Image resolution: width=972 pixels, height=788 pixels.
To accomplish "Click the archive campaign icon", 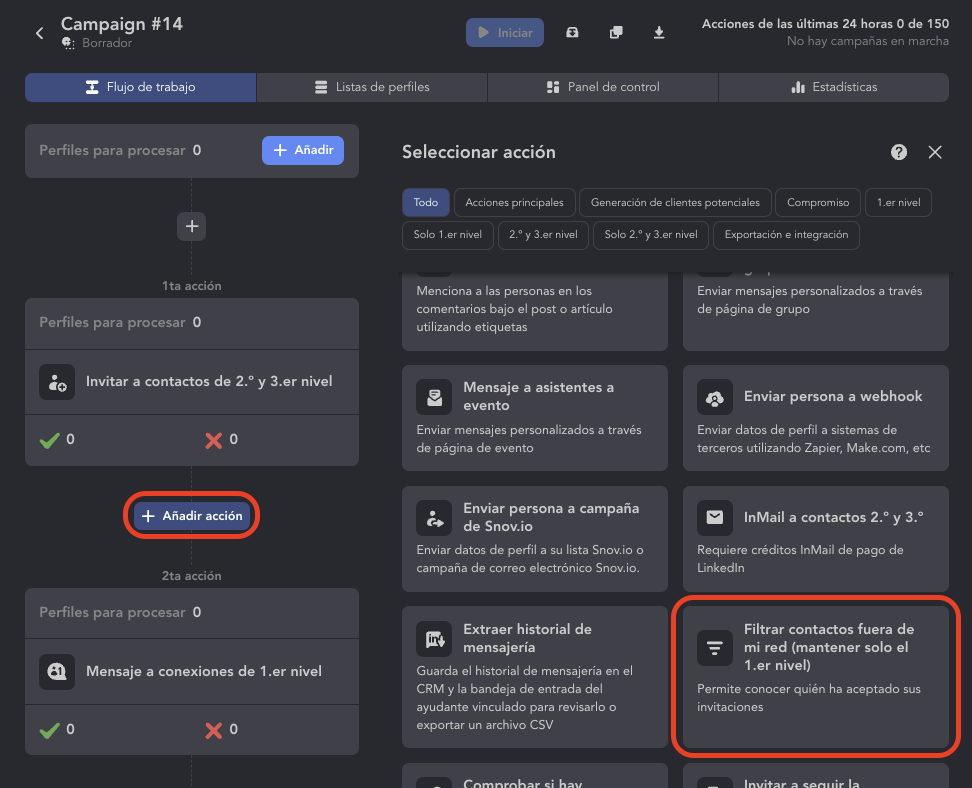I will pos(572,32).
